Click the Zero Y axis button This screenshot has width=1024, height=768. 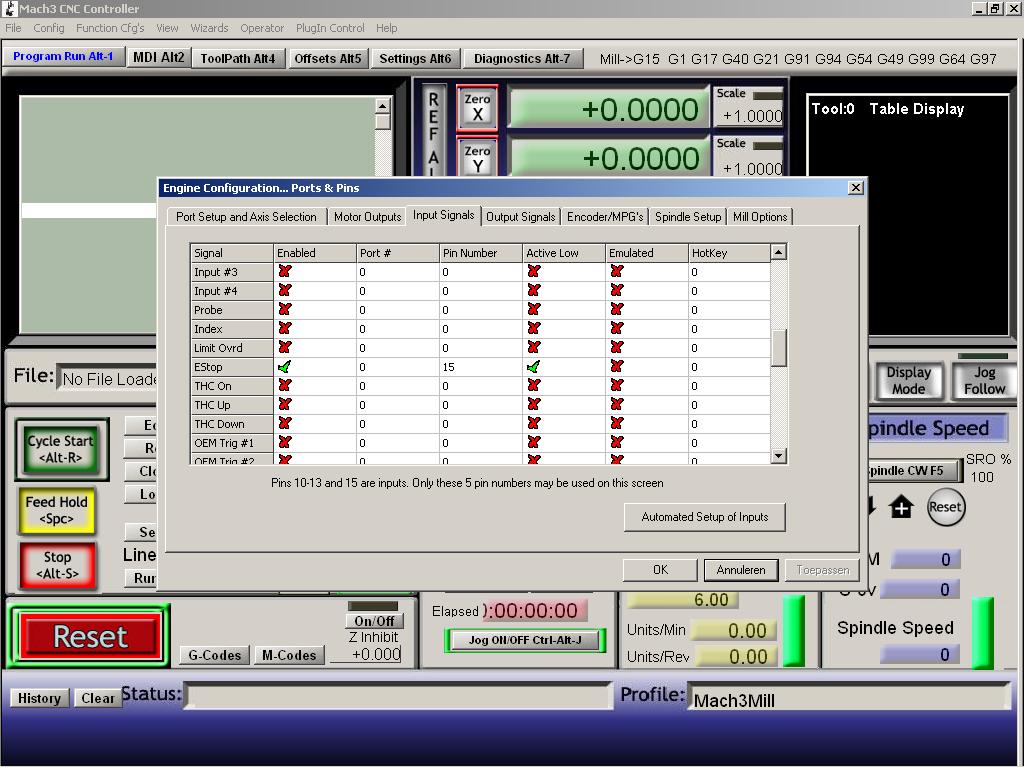pos(477,158)
